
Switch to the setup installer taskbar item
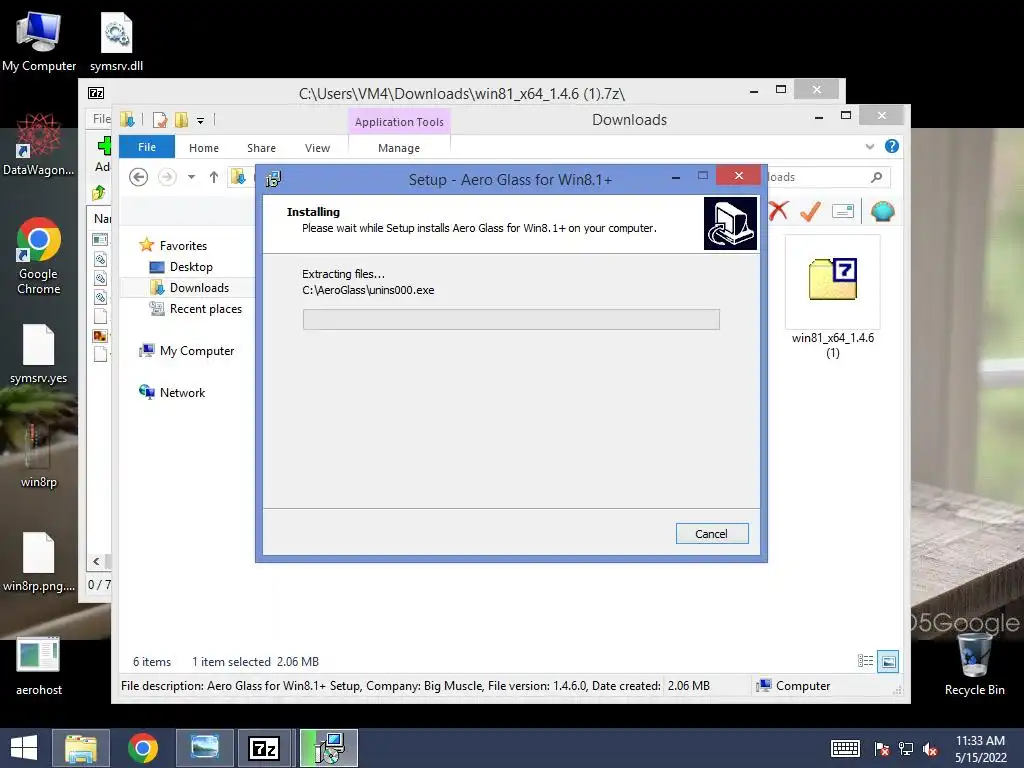(x=329, y=748)
